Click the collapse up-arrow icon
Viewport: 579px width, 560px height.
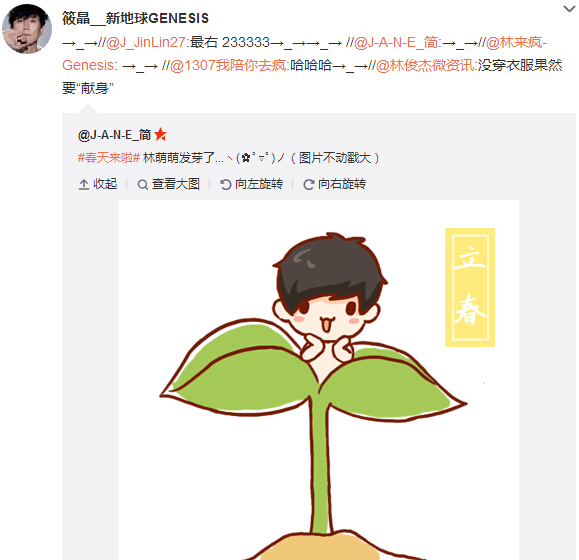(x=84, y=184)
